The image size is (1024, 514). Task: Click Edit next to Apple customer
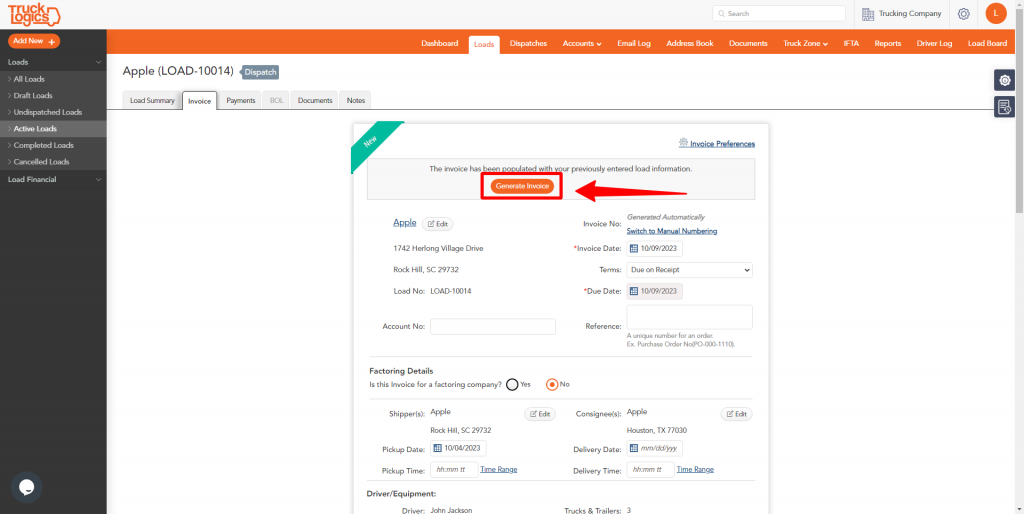click(x=438, y=224)
